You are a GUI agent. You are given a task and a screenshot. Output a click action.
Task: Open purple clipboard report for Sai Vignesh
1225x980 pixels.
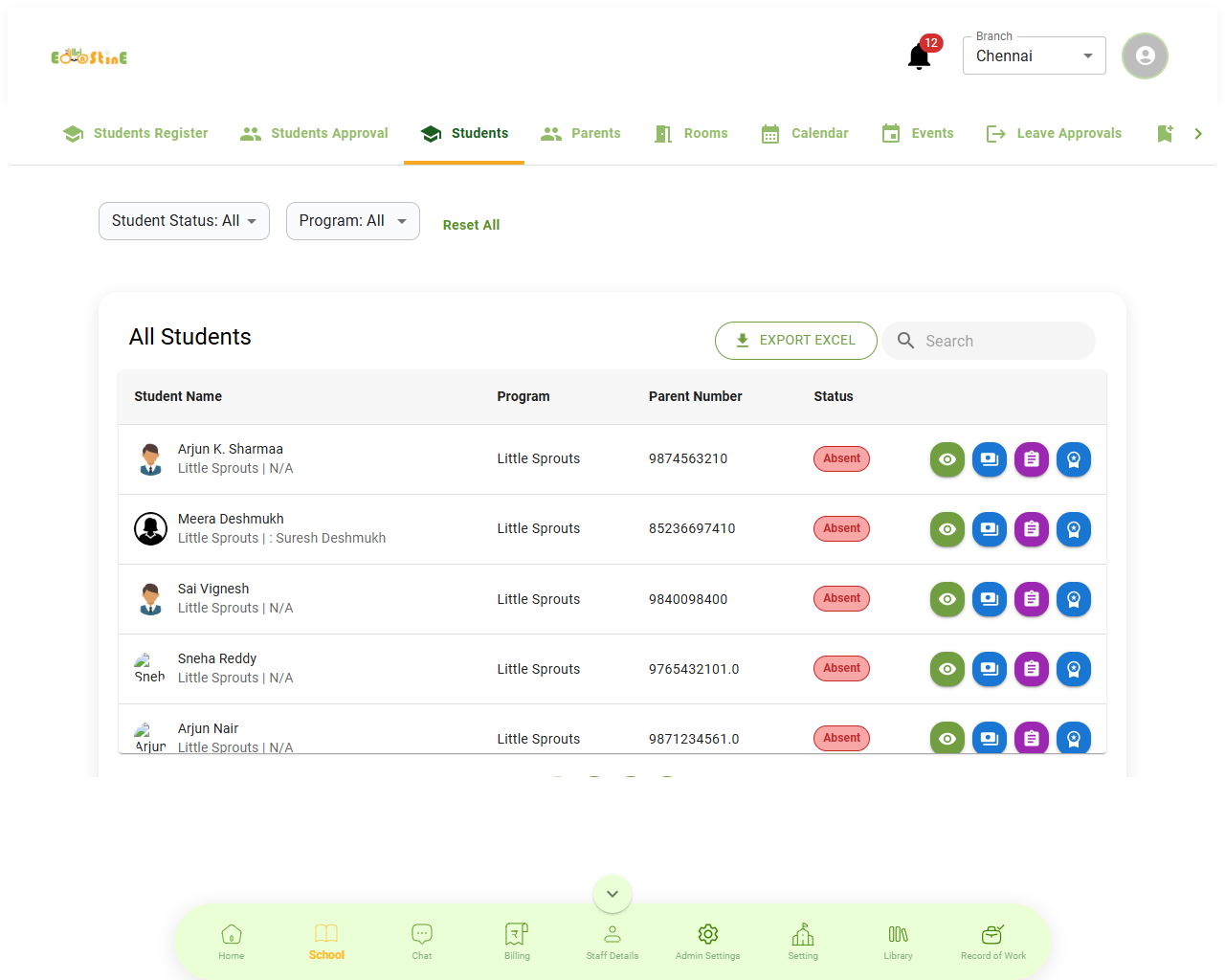pyautogui.click(x=1032, y=599)
